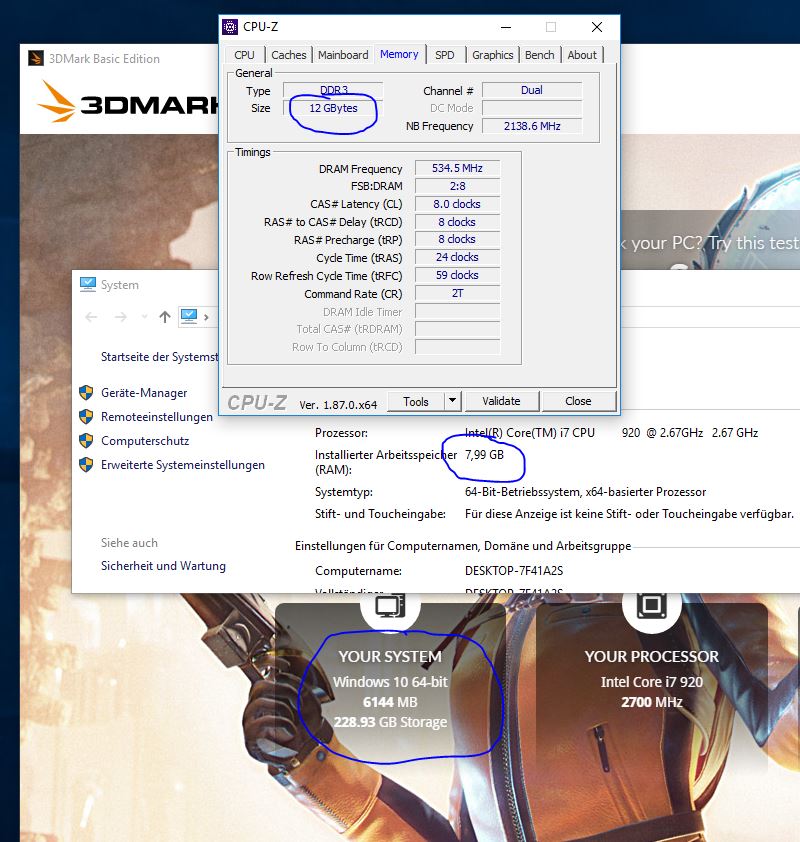Image resolution: width=800 pixels, height=842 pixels.
Task: Click the Dual channel field
Action: pyautogui.click(x=532, y=90)
